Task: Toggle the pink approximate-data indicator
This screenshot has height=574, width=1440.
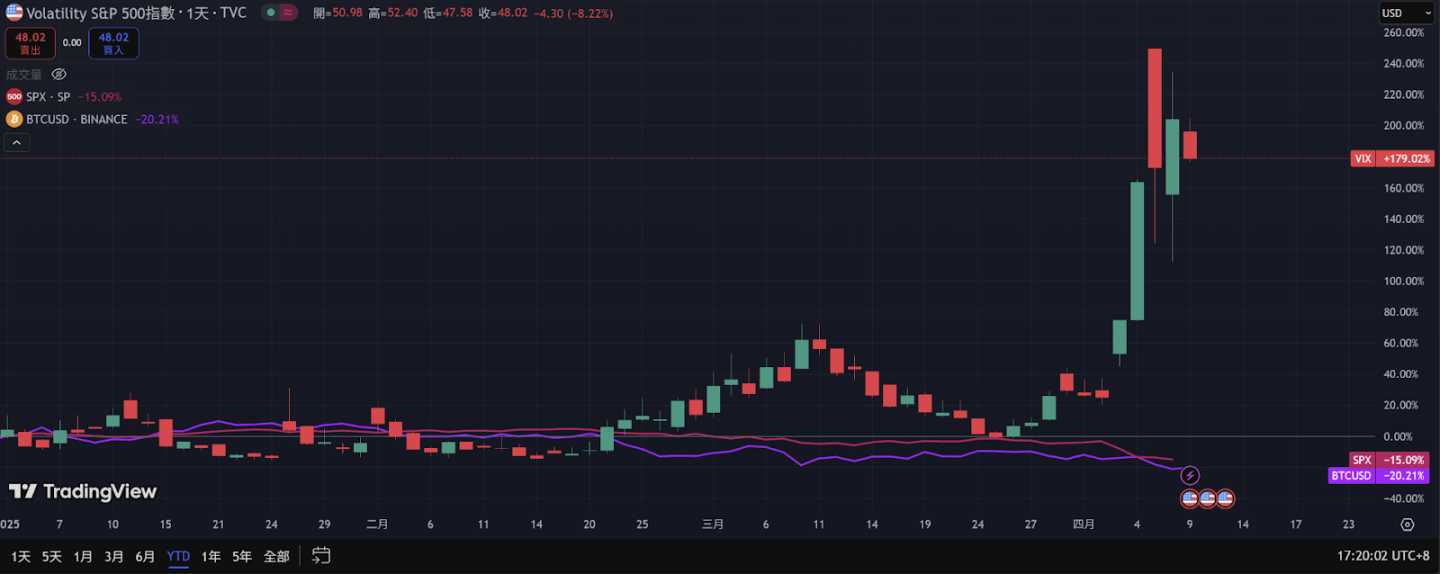Action: pyautogui.click(x=288, y=13)
